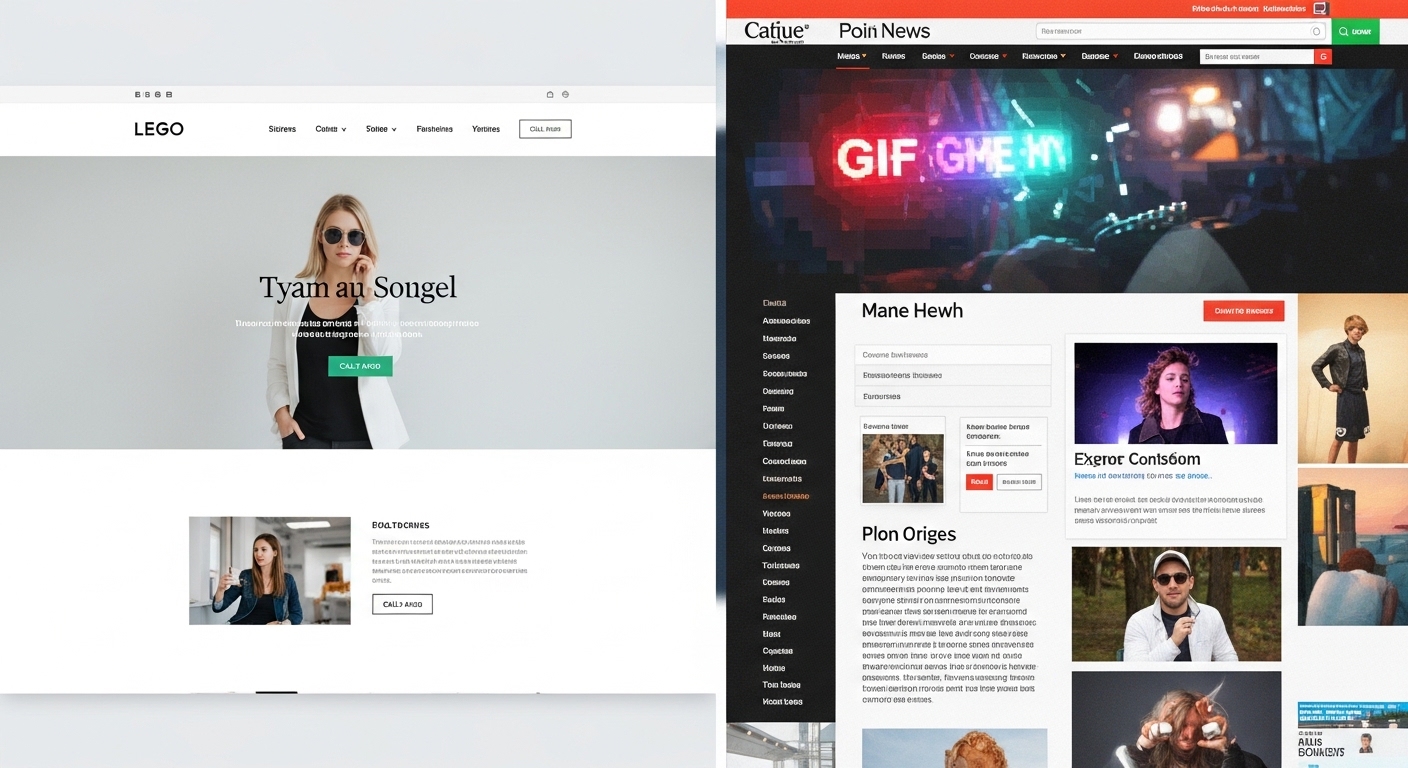The width and height of the screenshot is (1408, 768).
Task: Click the 'Poin News' site title
Action: click(x=884, y=31)
